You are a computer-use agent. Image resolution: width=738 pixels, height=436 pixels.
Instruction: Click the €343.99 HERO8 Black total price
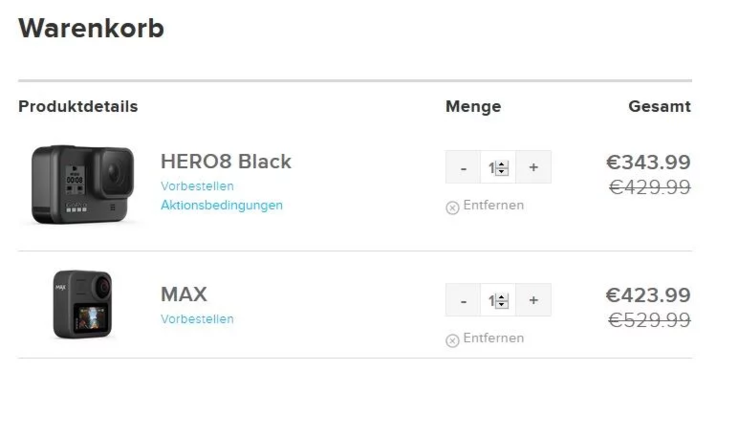(648, 162)
